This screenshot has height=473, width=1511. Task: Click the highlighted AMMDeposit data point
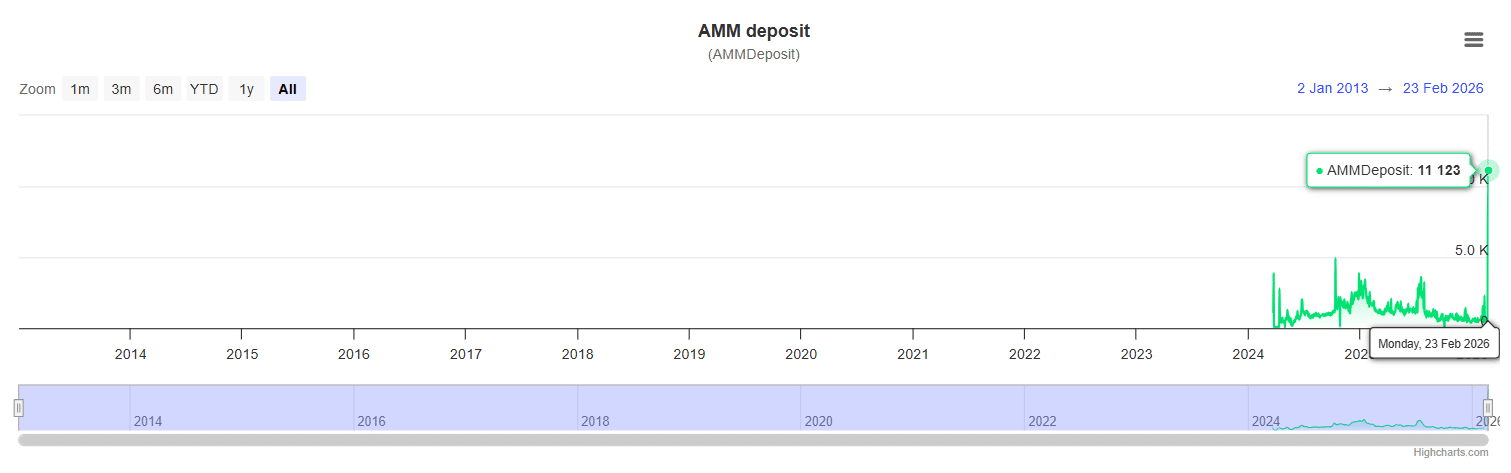click(1488, 171)
